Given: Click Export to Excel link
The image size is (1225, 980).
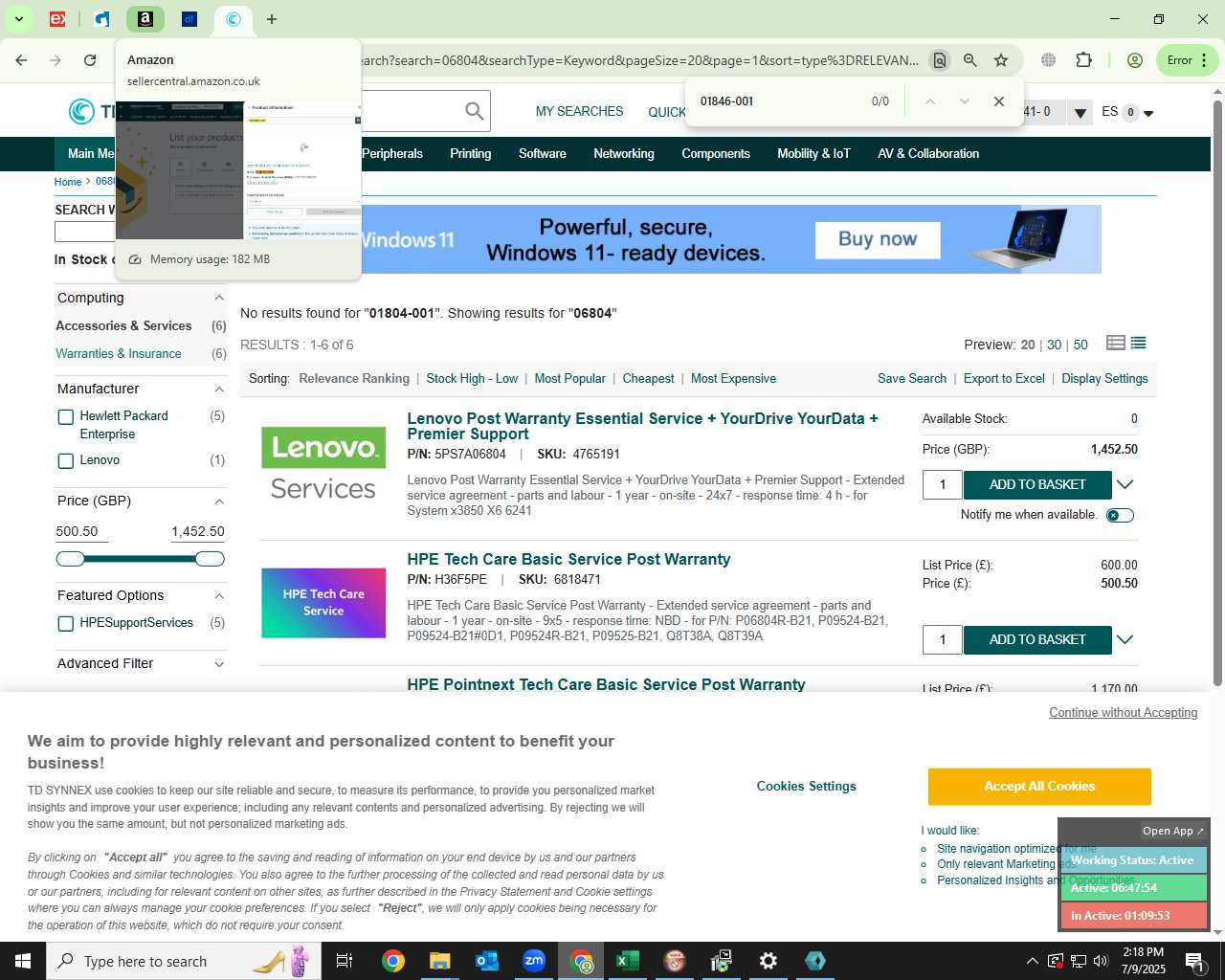Looking at the screenshot, I should (1004, 379).
